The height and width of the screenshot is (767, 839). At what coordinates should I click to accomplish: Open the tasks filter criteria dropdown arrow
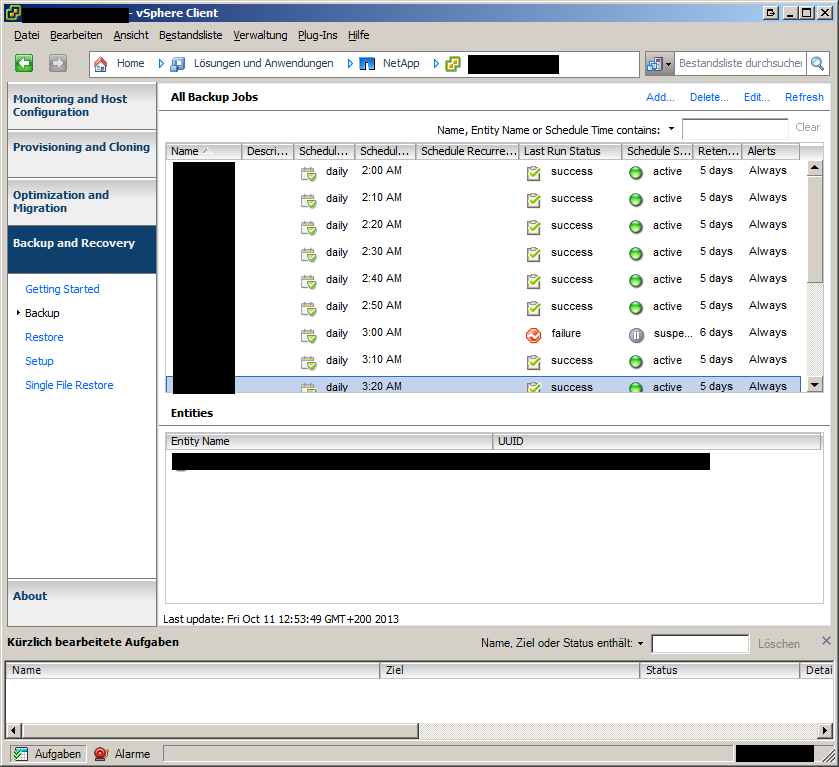click(640, 643)
